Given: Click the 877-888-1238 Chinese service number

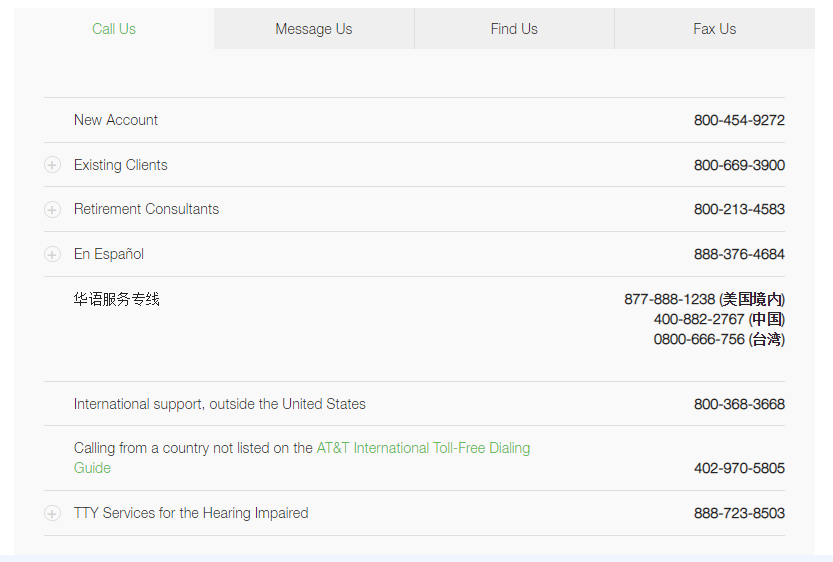Looking at the screenshot, I should tap(670, 299).
